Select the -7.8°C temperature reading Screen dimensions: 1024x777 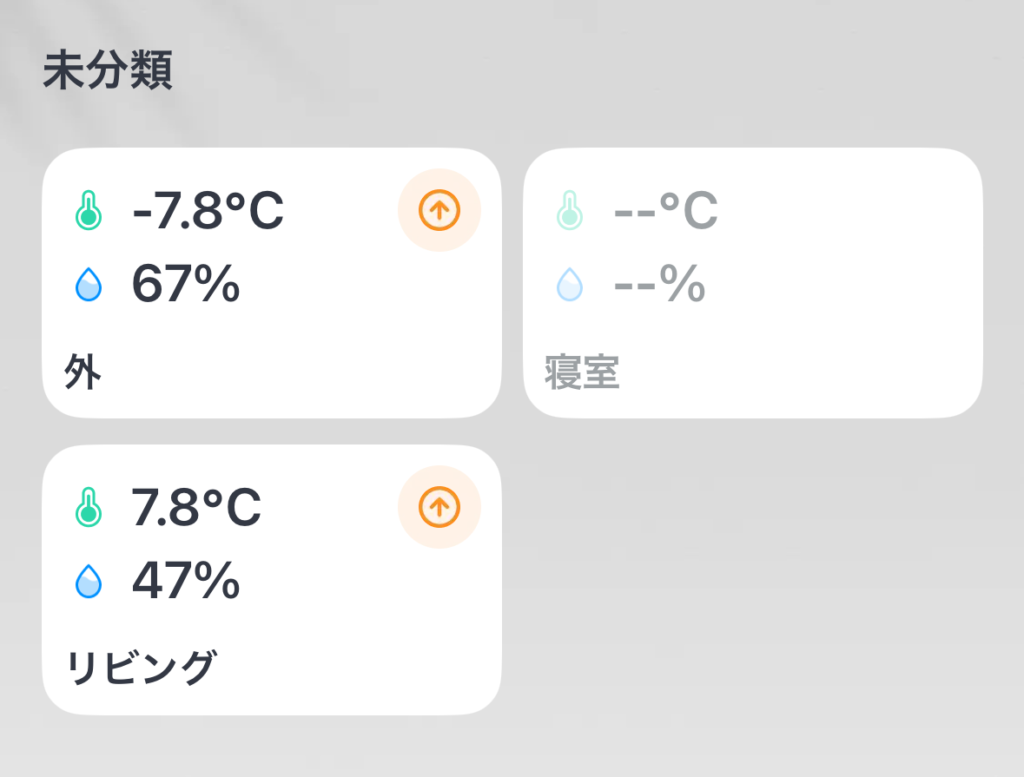208,211
